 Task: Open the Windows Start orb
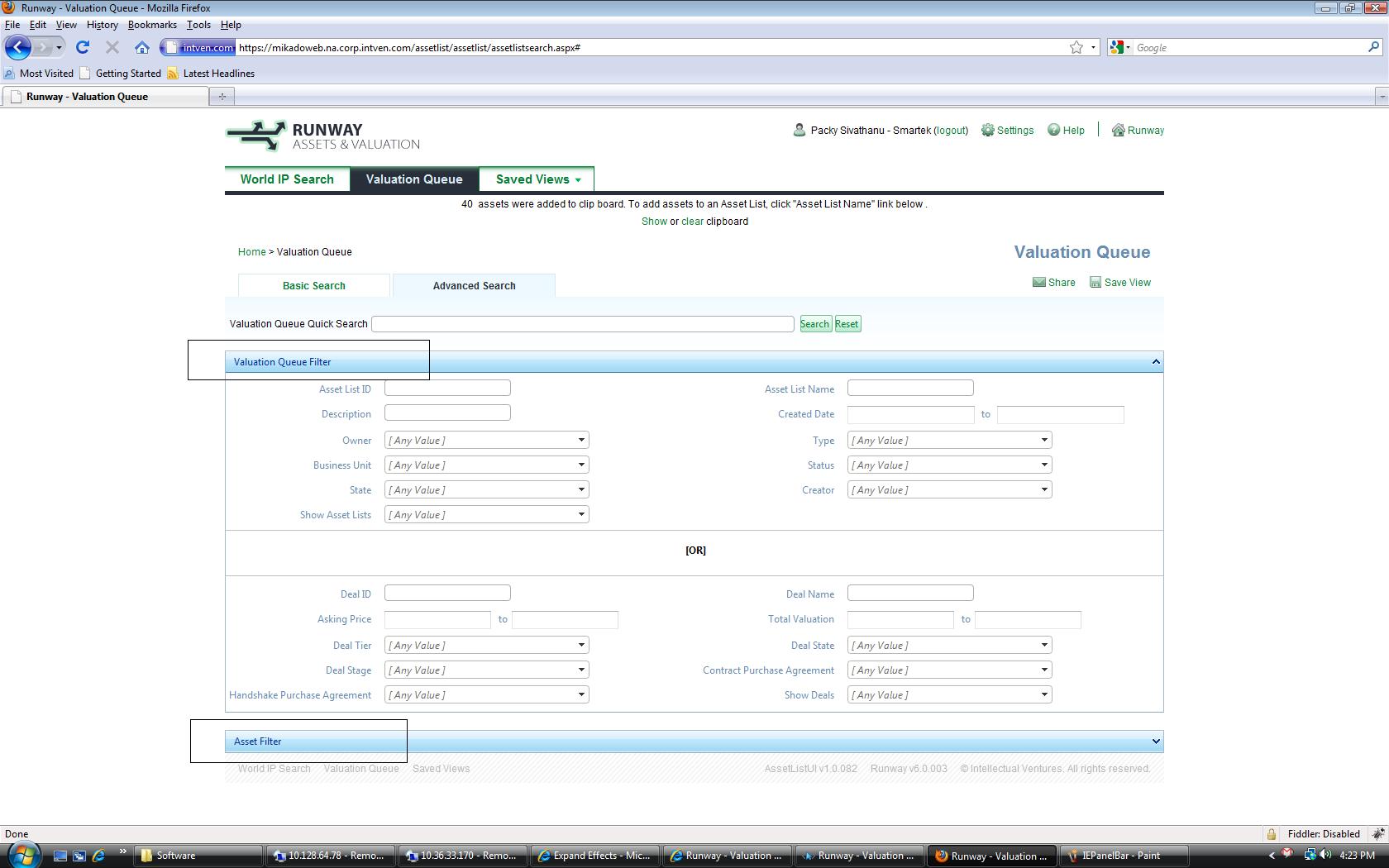[x=22, y=855]
